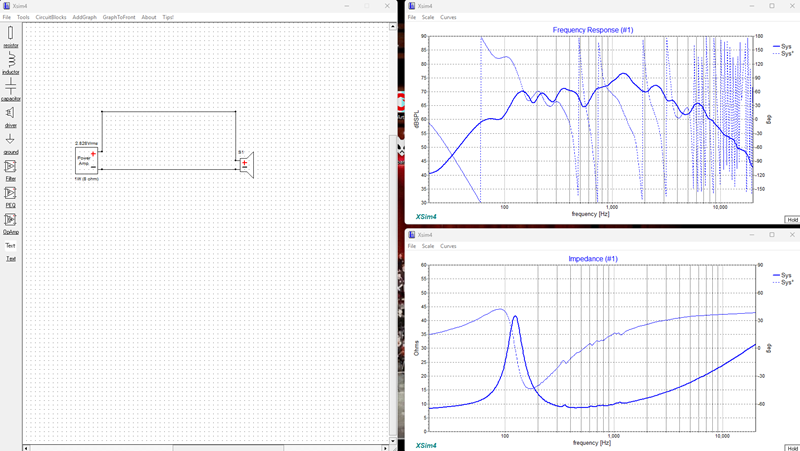Click the schematic's vertical scrollbar down arrow

click(x=392, y=441)
